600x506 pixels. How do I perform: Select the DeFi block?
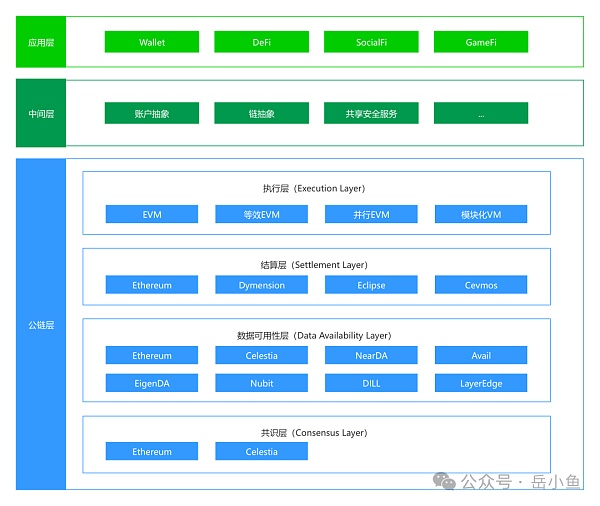coord(261,42)
